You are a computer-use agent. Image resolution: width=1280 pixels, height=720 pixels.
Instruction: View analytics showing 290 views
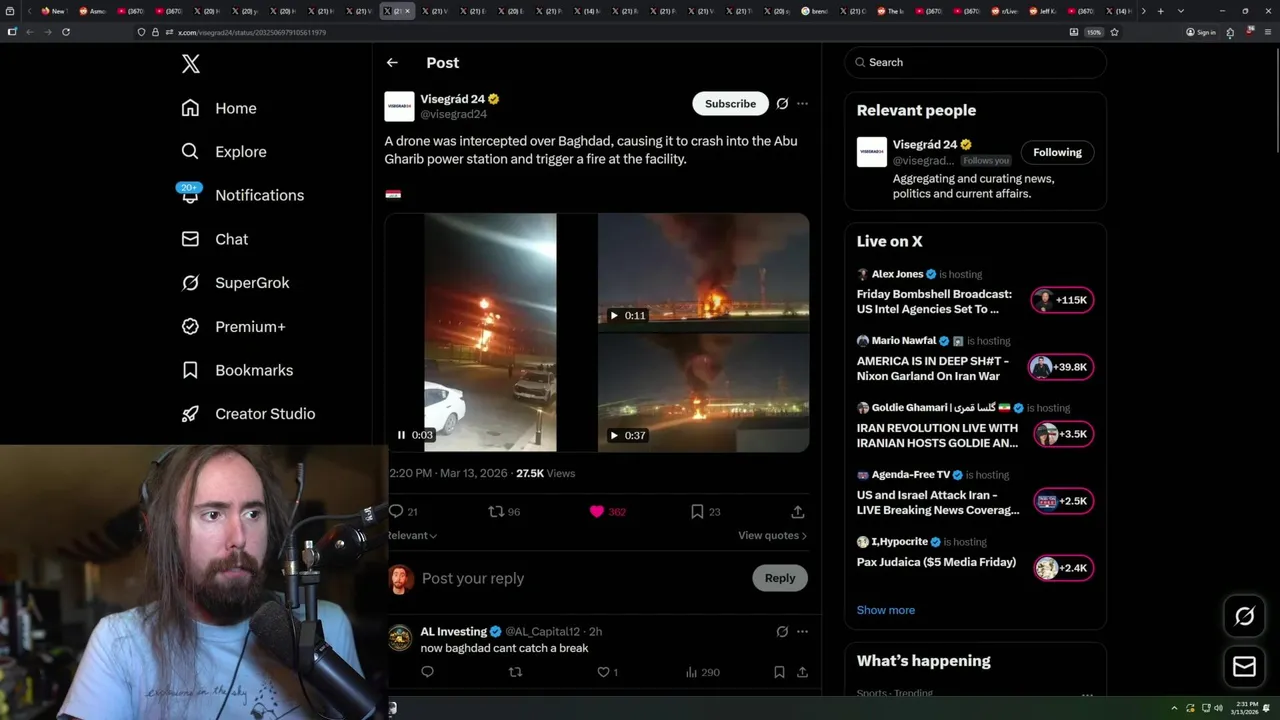(702, 672)
